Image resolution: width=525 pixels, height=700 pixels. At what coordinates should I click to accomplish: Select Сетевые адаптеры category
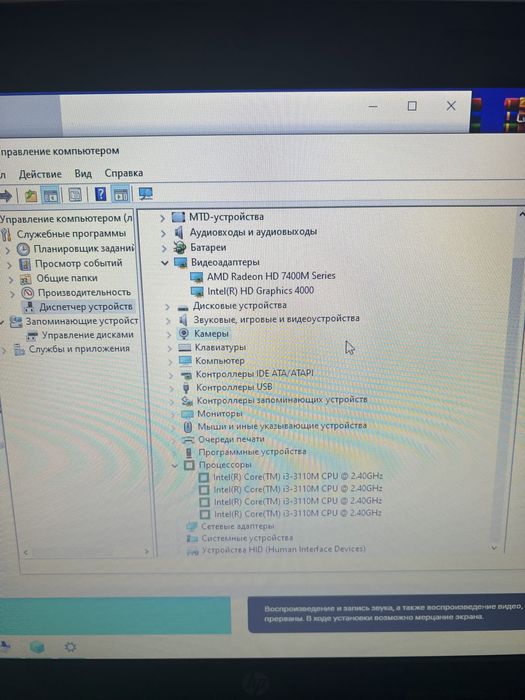tap(238, 526)
